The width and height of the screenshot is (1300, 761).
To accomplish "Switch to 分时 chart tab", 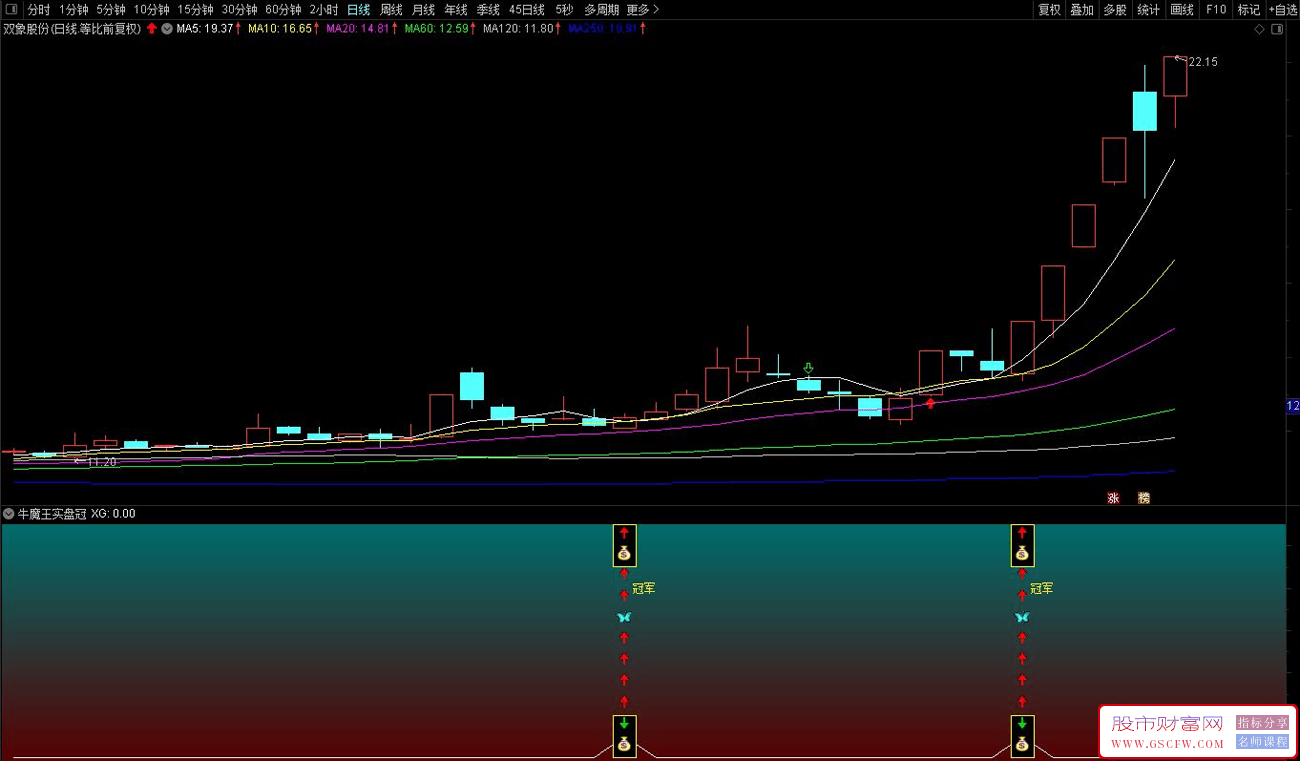I will tap(39, 9).
